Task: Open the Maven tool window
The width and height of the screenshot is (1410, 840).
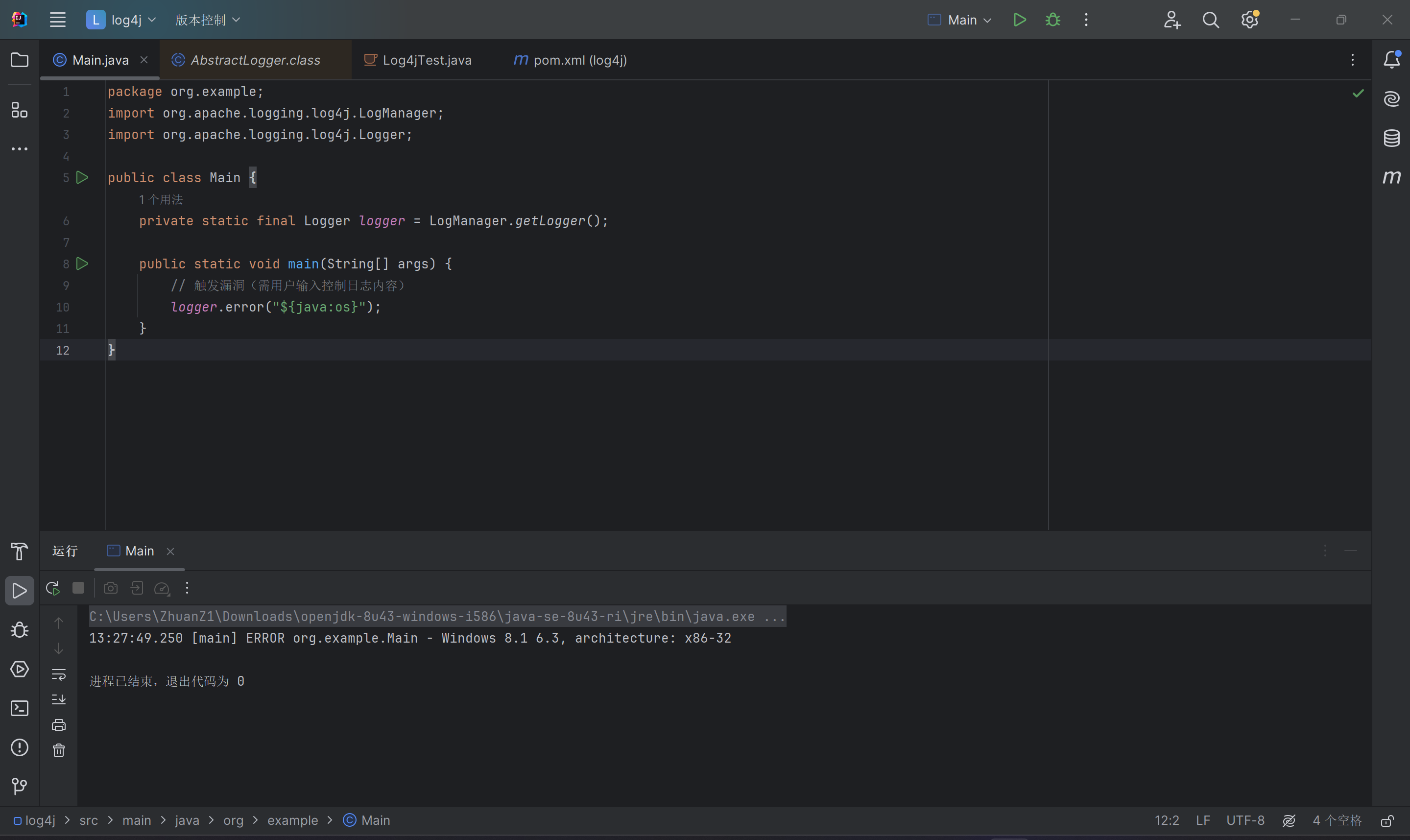Action: (x=1391, y=177)
